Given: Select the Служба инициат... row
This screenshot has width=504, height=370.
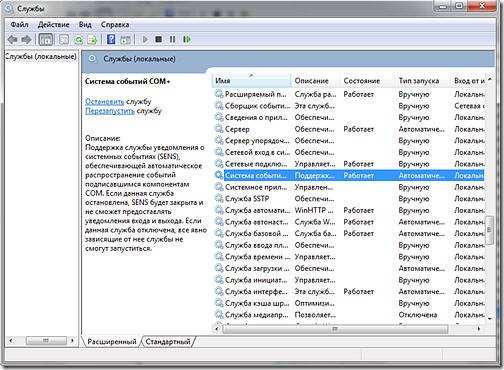Looking at the screenshot, I should tap(349, 280).
